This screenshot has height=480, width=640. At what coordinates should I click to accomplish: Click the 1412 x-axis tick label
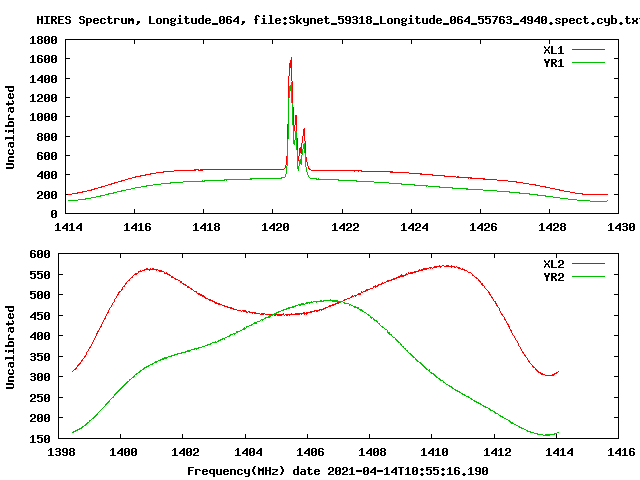pos(497,452)
